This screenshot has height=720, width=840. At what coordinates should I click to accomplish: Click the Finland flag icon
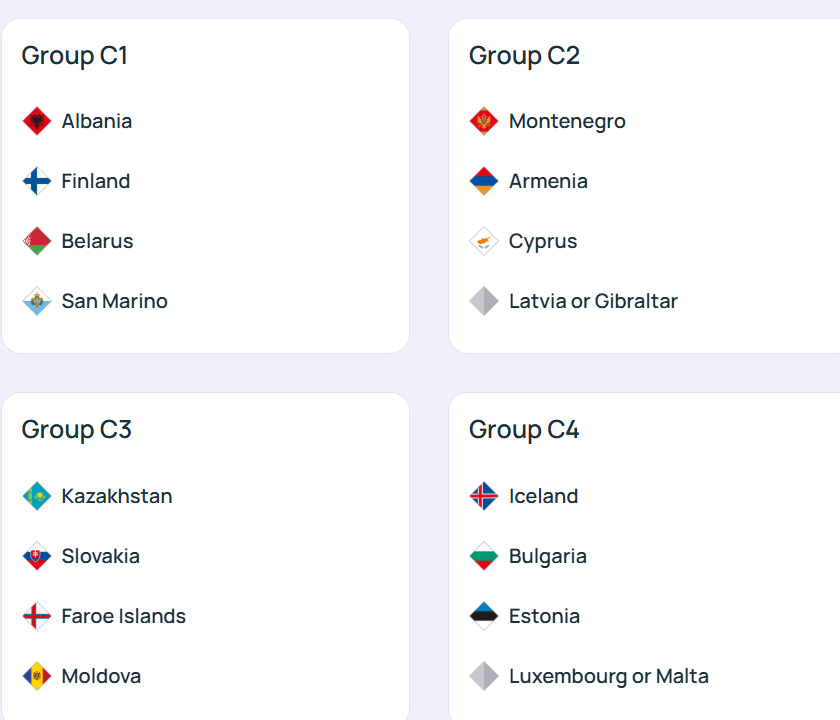point(37,181)
